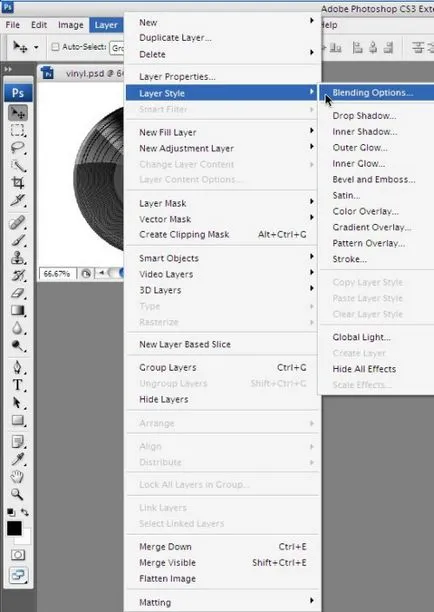Image resolution: width=434 pixels, height=612 pixels.
Task: Click the vinyl record canvas image
Action: click(x=100, y=180)
